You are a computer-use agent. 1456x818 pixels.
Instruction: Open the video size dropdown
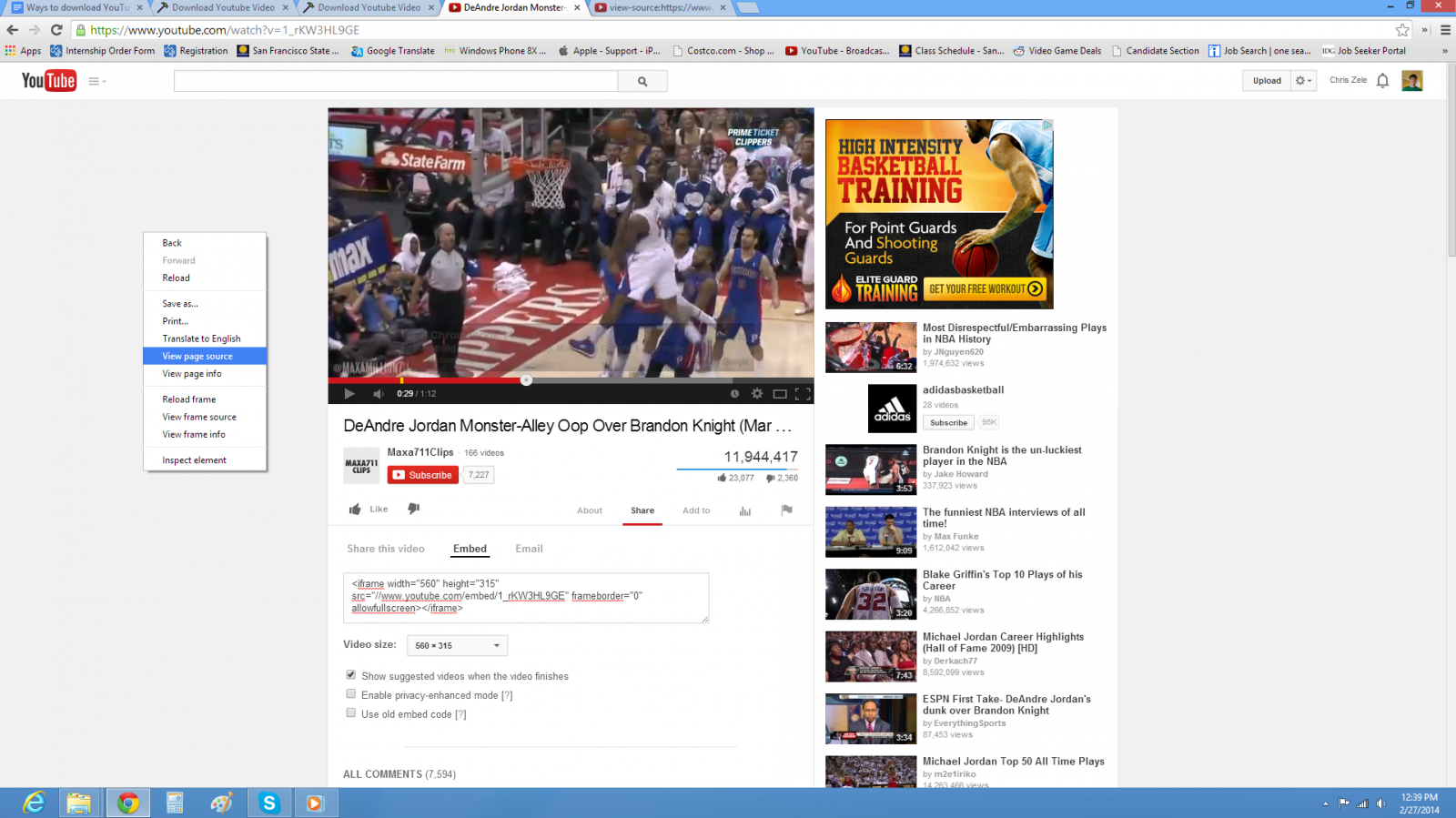tap(457, 645)
